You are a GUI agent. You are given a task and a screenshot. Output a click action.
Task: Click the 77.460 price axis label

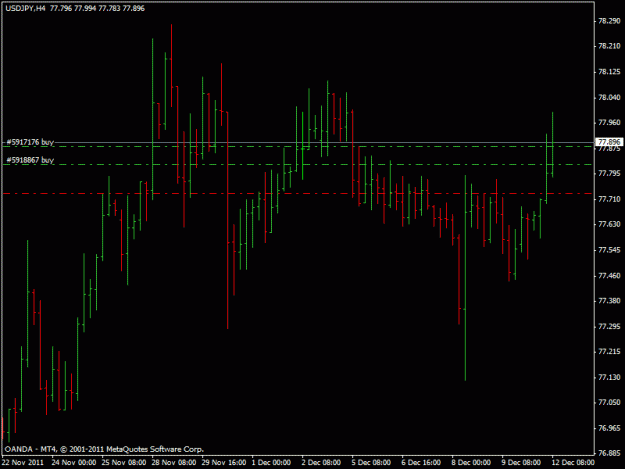tap(609, 275)
